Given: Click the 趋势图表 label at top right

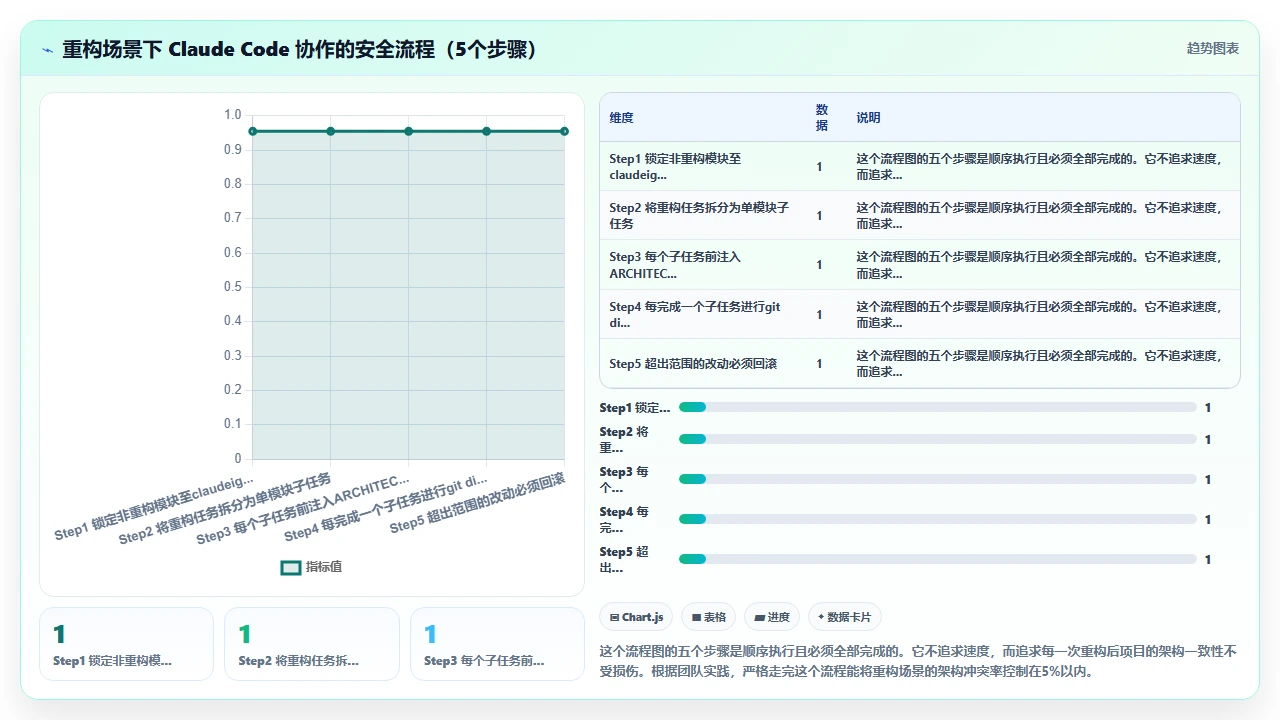Looking at the screenshot, I should [1213, 48].
